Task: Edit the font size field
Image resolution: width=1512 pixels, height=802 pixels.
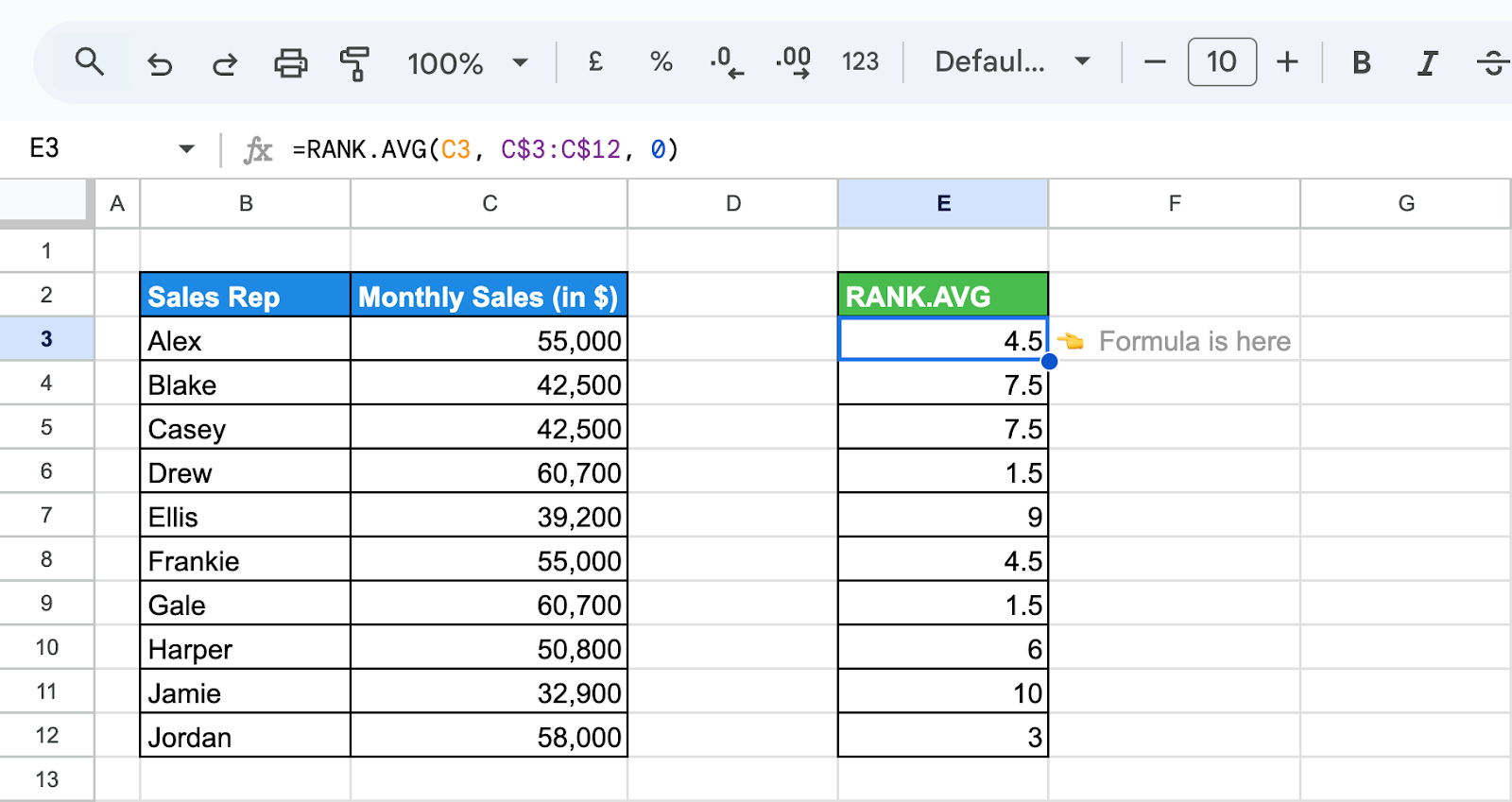Action: coord(1222,62)
